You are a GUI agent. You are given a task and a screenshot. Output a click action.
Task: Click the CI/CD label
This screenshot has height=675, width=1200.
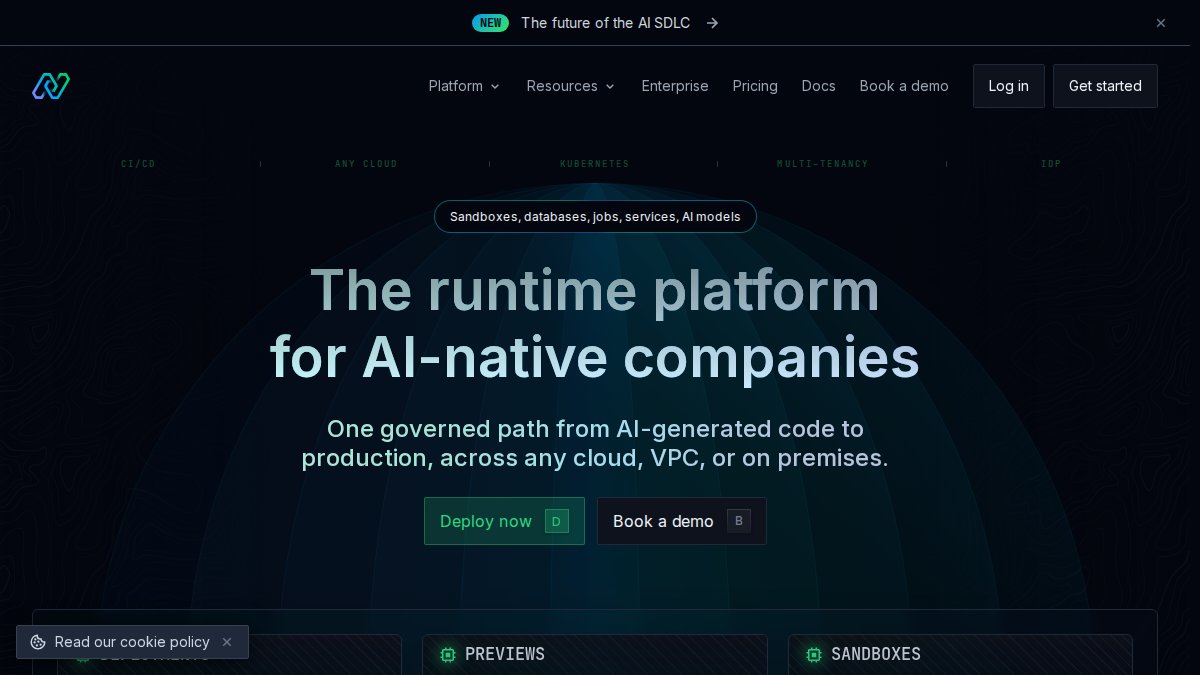pyautogui.click(x=138, y=164)
